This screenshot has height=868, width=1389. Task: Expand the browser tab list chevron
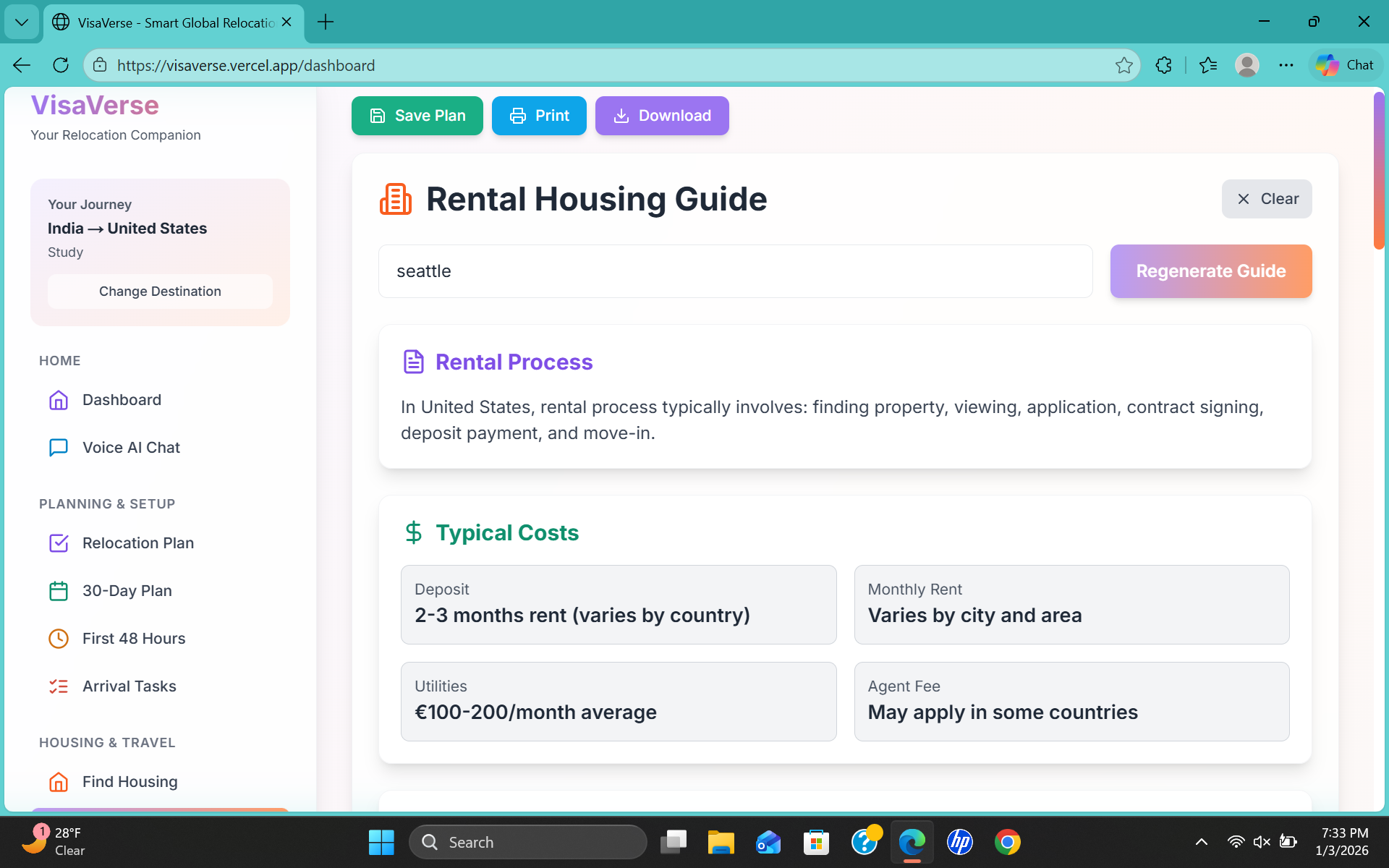tap(22, 22)
